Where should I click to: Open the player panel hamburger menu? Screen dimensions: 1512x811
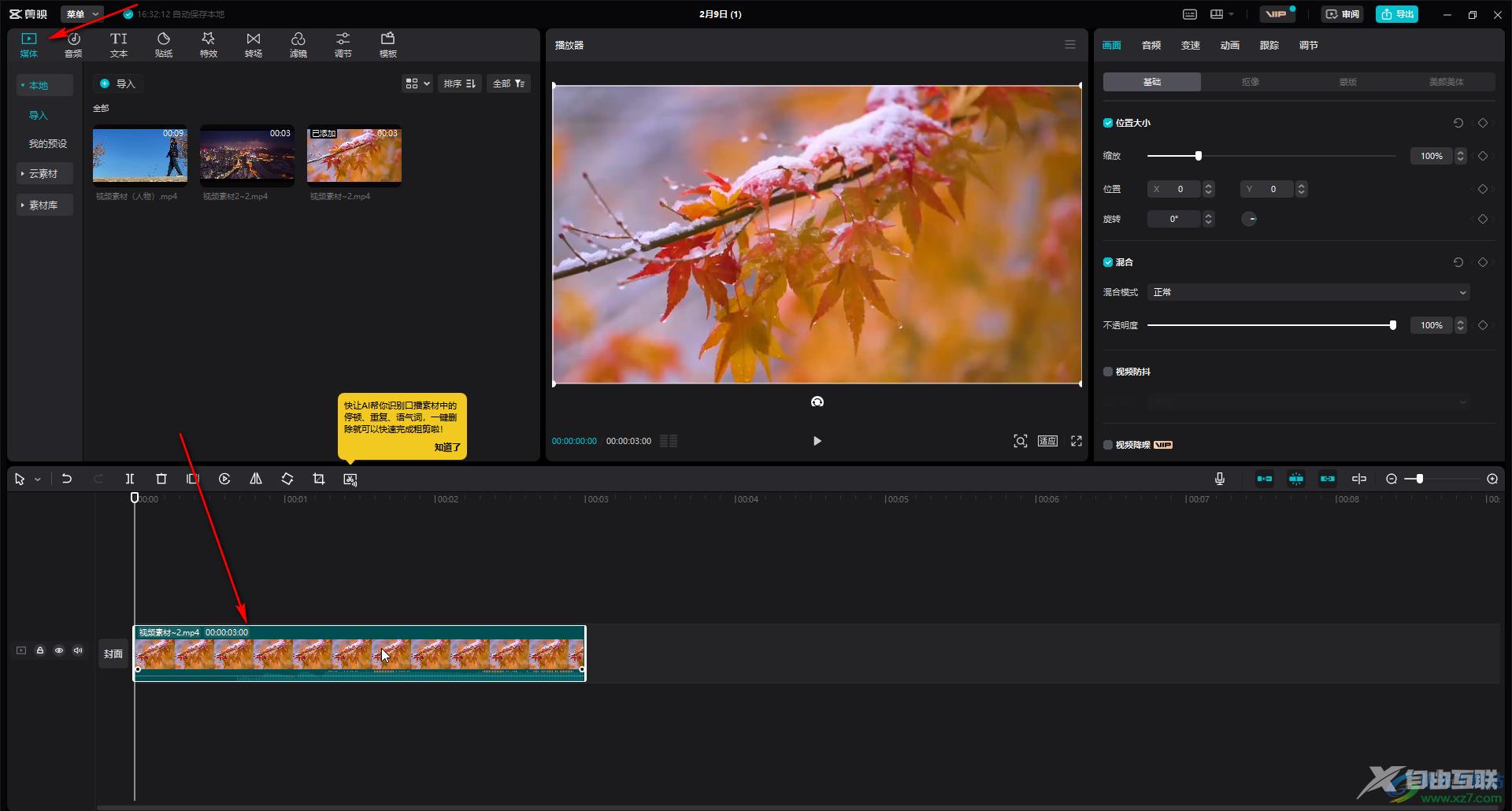(x=1070, y=45)
